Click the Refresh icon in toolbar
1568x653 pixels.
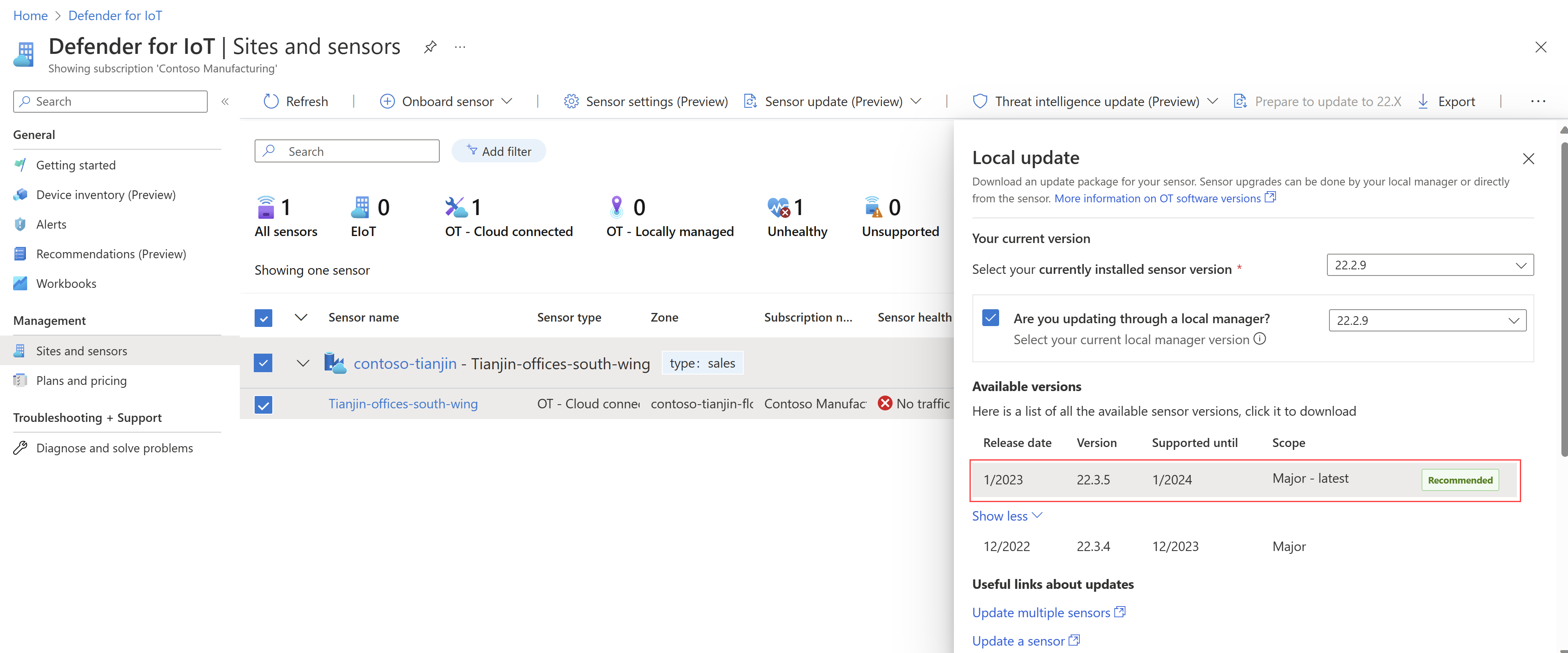pos(271,101)
